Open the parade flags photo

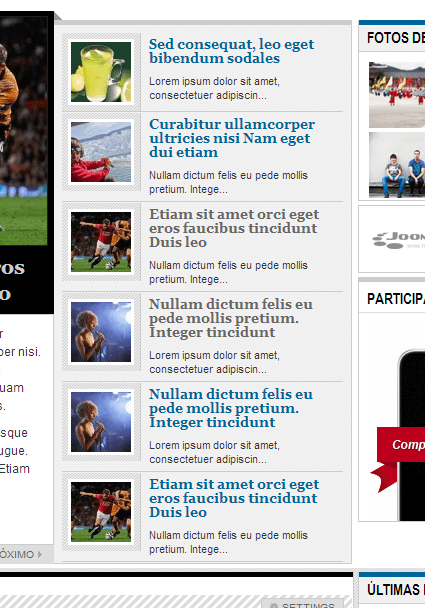[x=397, y=95]
